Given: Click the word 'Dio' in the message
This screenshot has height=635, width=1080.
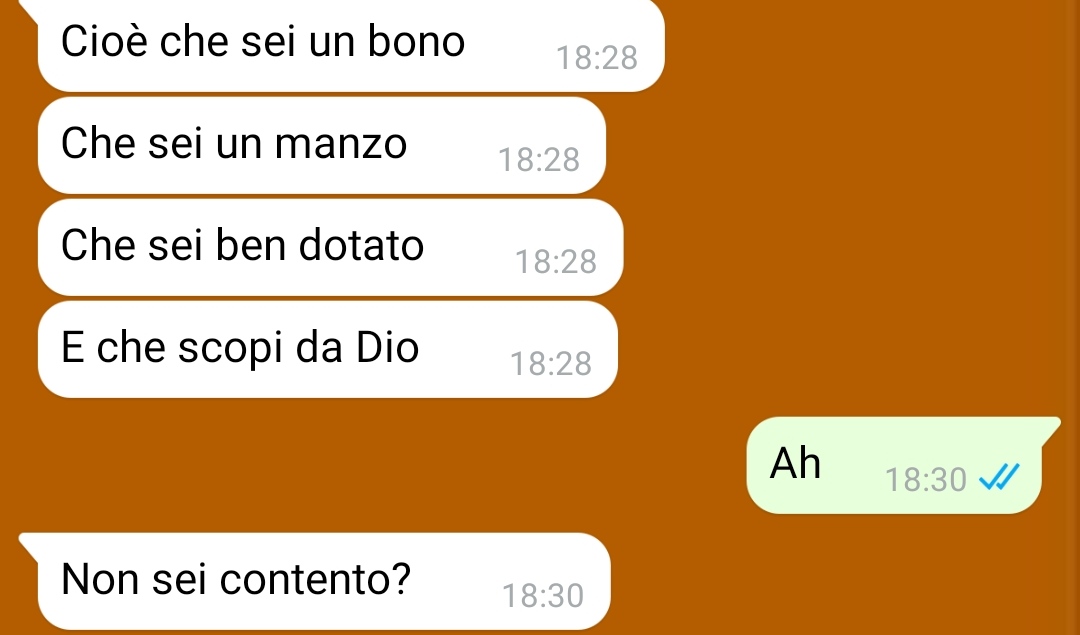Looking at the screenshot, I should pyautogui.click(x=387, y=347).
